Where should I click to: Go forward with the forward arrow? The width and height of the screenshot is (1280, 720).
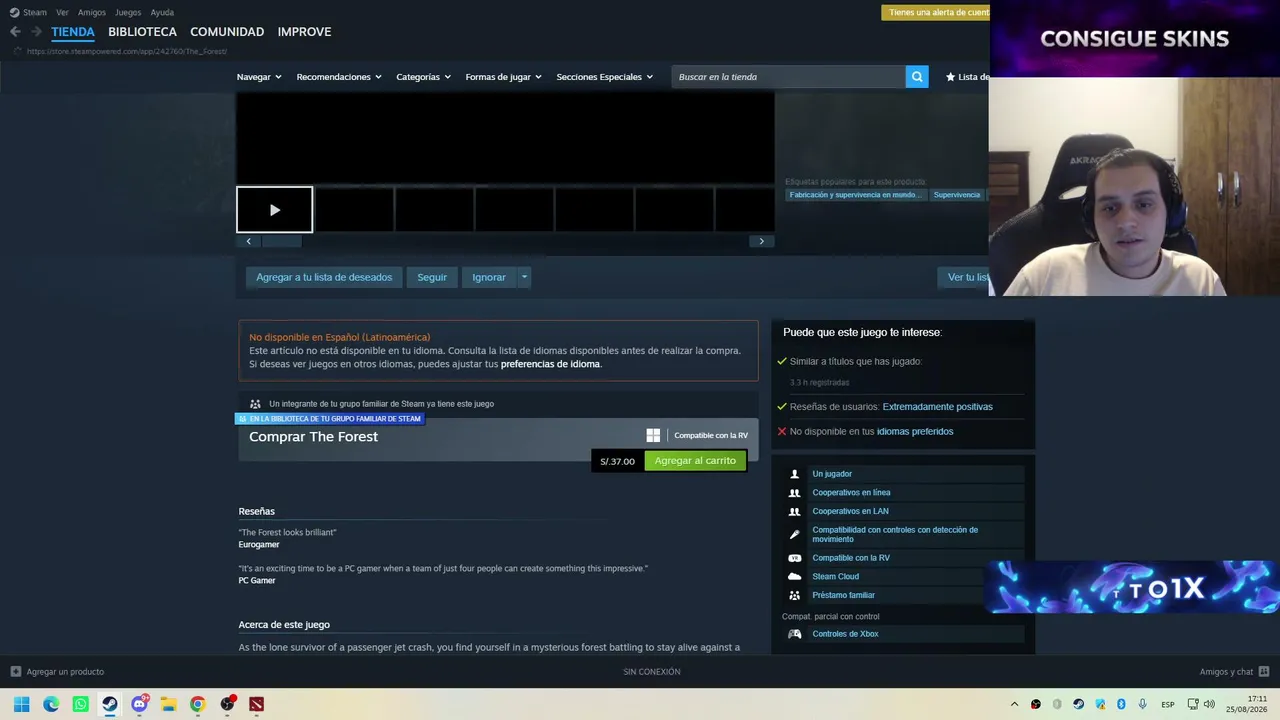[36, 32]
